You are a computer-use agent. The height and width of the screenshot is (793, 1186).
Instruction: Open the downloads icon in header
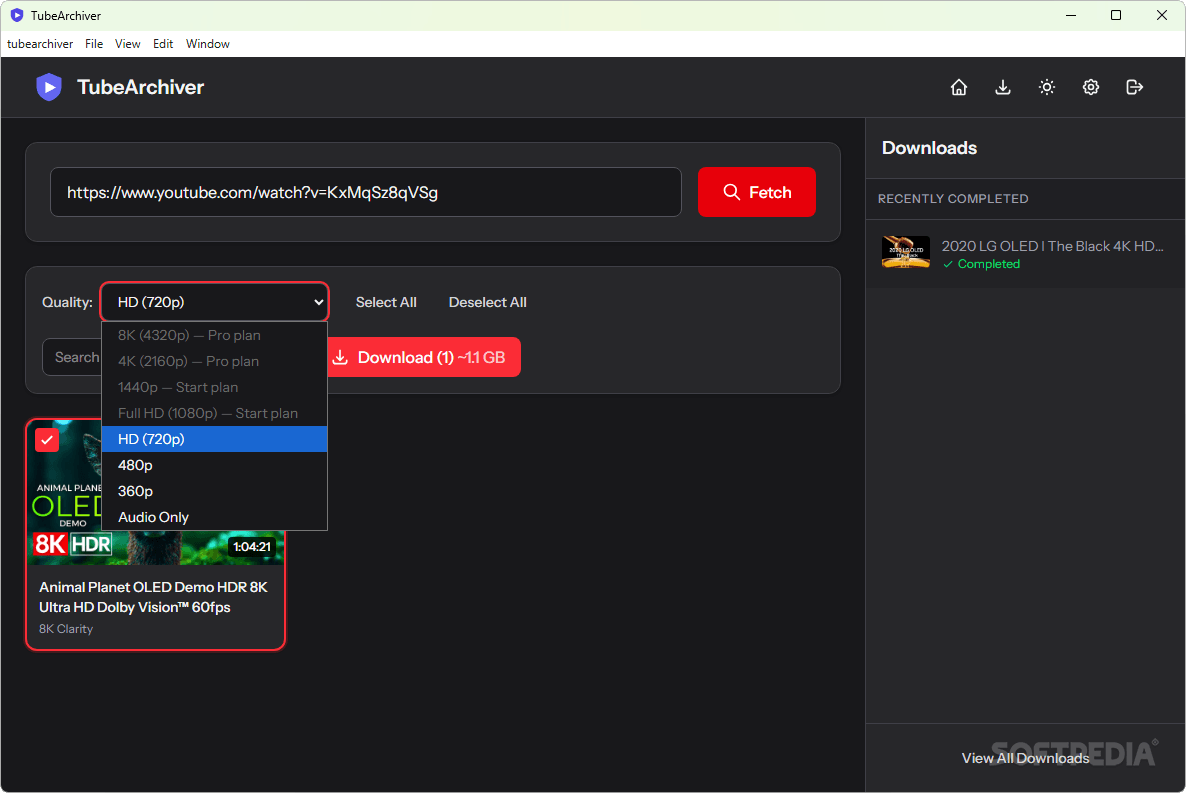click(x=1002, y=87)
